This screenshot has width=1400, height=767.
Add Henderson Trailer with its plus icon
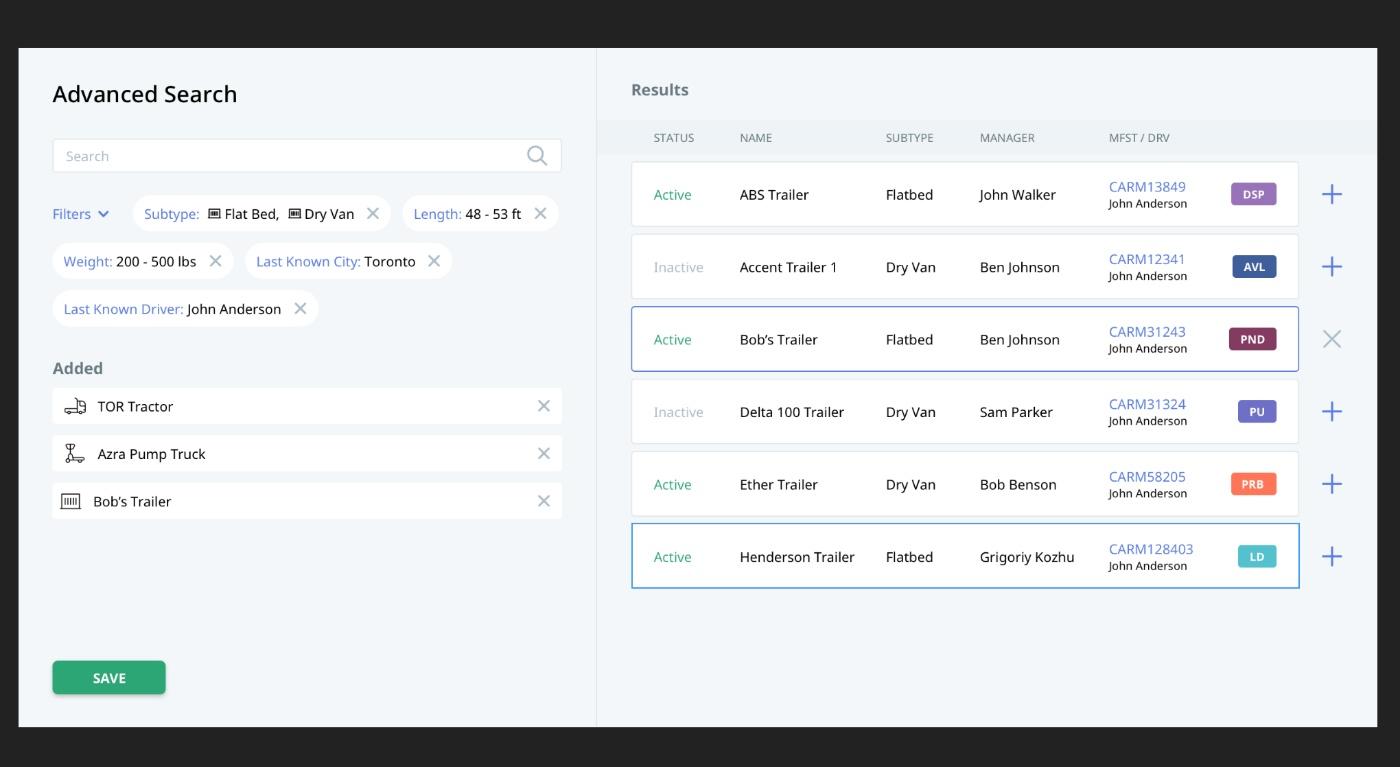pyautogui.click(x=1332, y=556)
